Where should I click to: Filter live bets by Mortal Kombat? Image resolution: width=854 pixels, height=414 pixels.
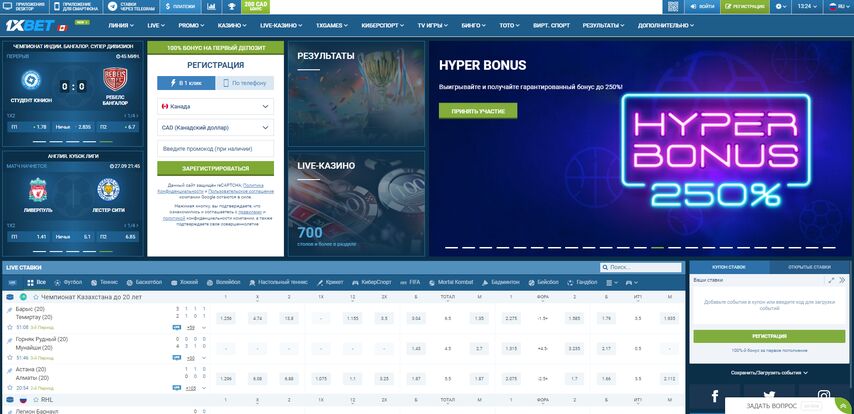(x=451, y=283)
